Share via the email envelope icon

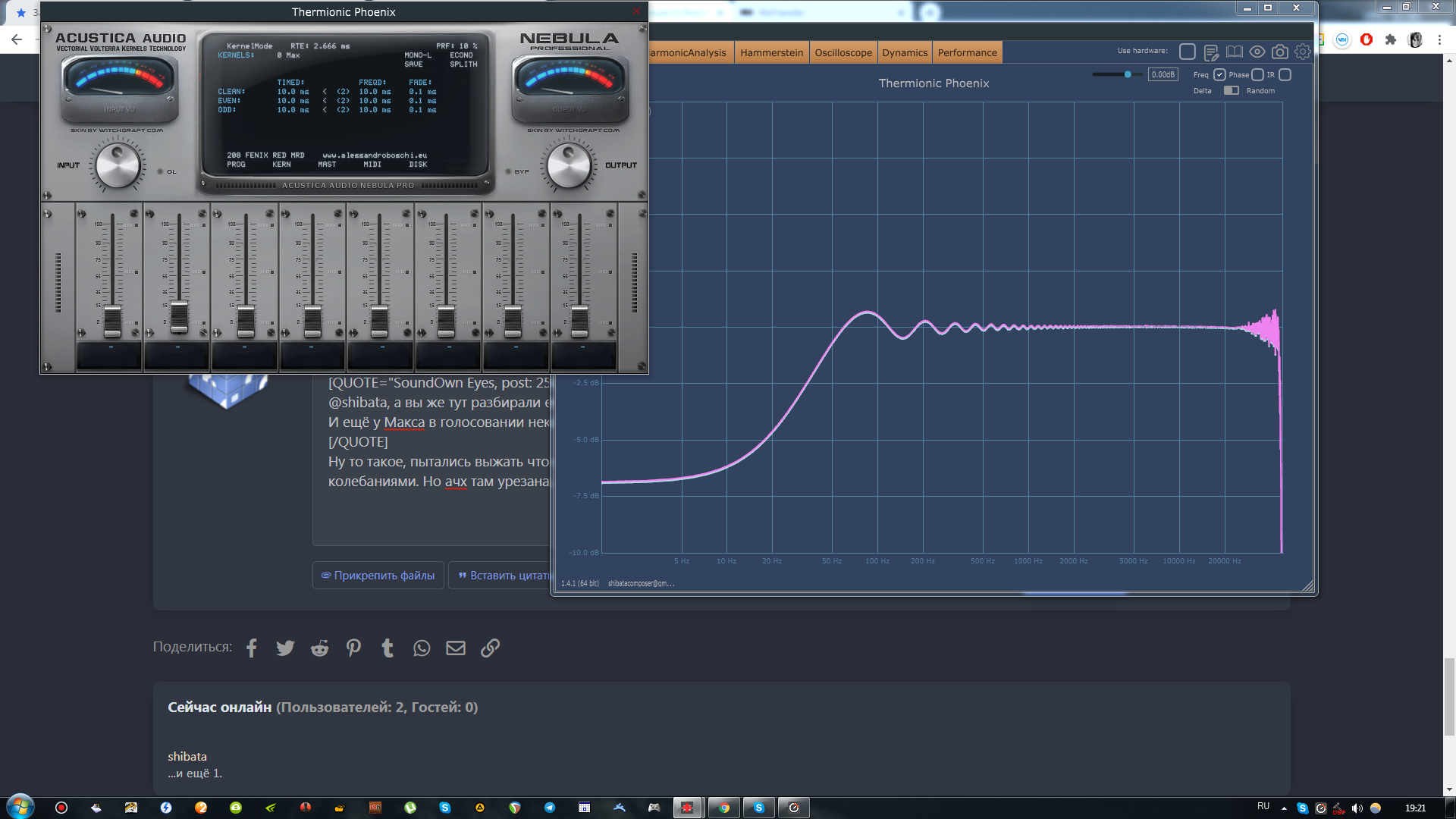click(456, 648)
